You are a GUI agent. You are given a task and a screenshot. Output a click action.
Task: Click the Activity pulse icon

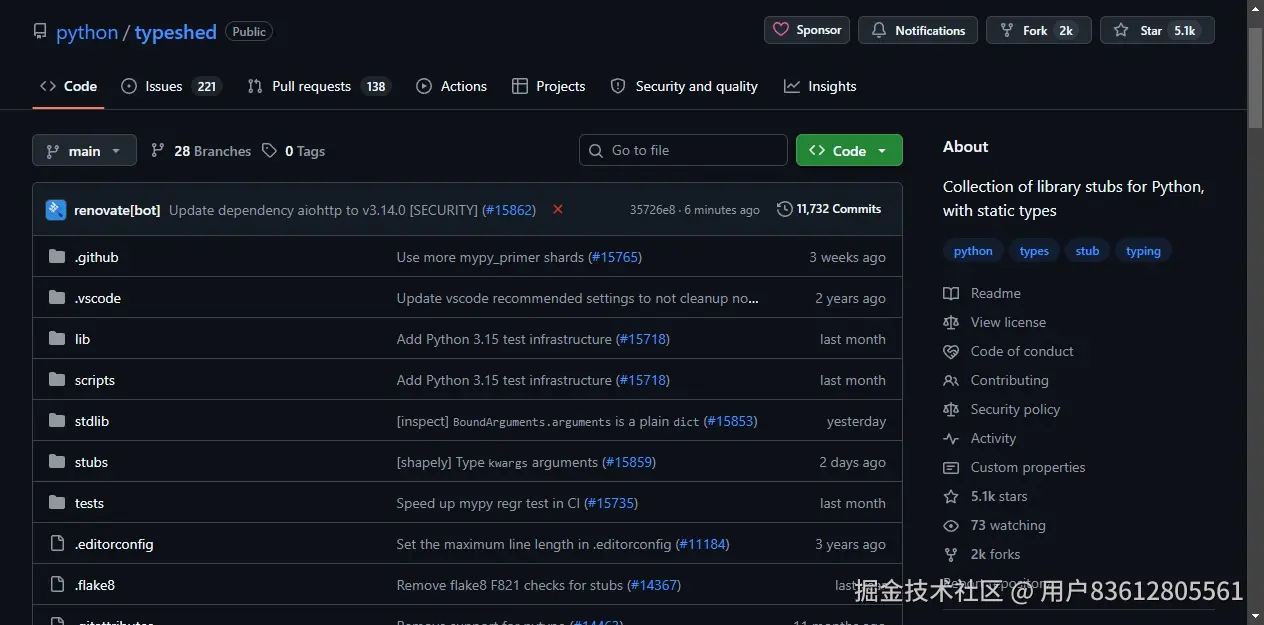coord(951,438)
